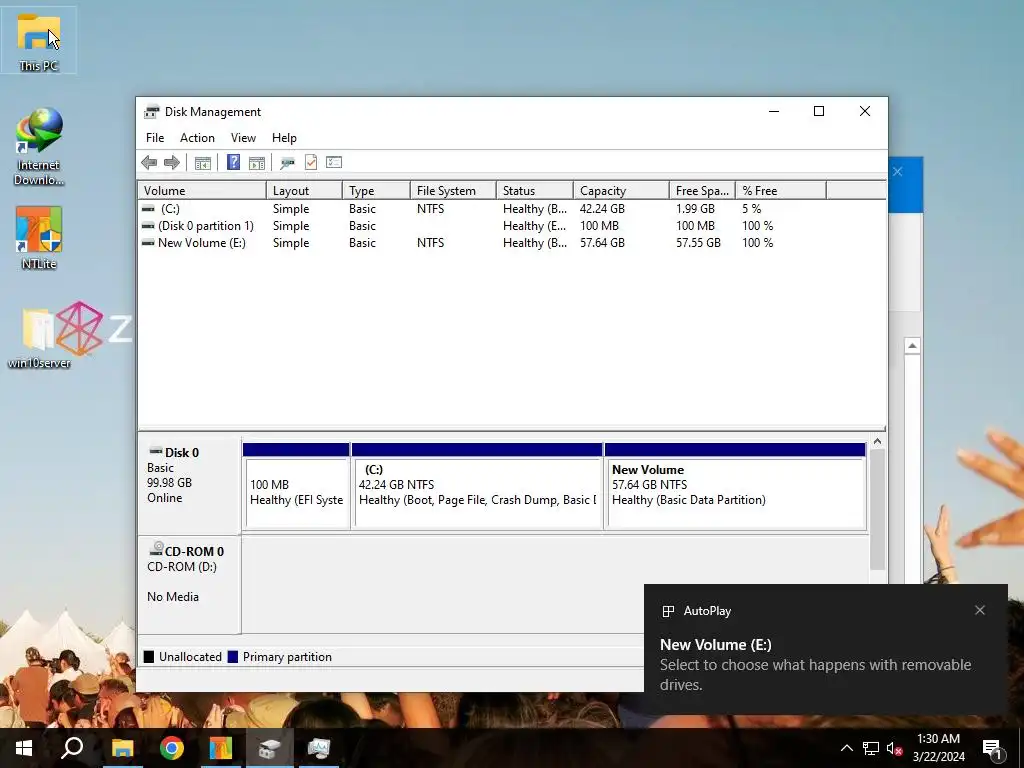Image resolution: width=1024 pixels, height=768 pixels.
Task: Click the CD-ROM 0 (D:) label panel
Action: [189, 584]
